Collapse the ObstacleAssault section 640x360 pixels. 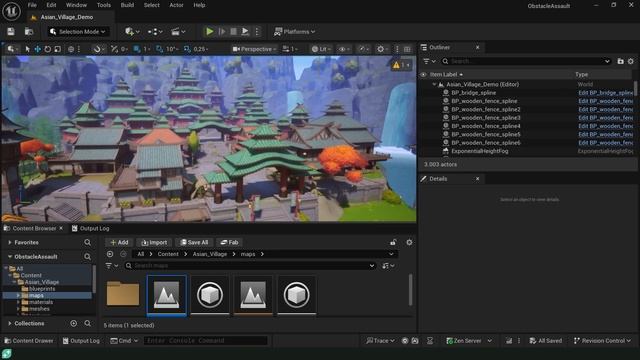click(10, 257)
